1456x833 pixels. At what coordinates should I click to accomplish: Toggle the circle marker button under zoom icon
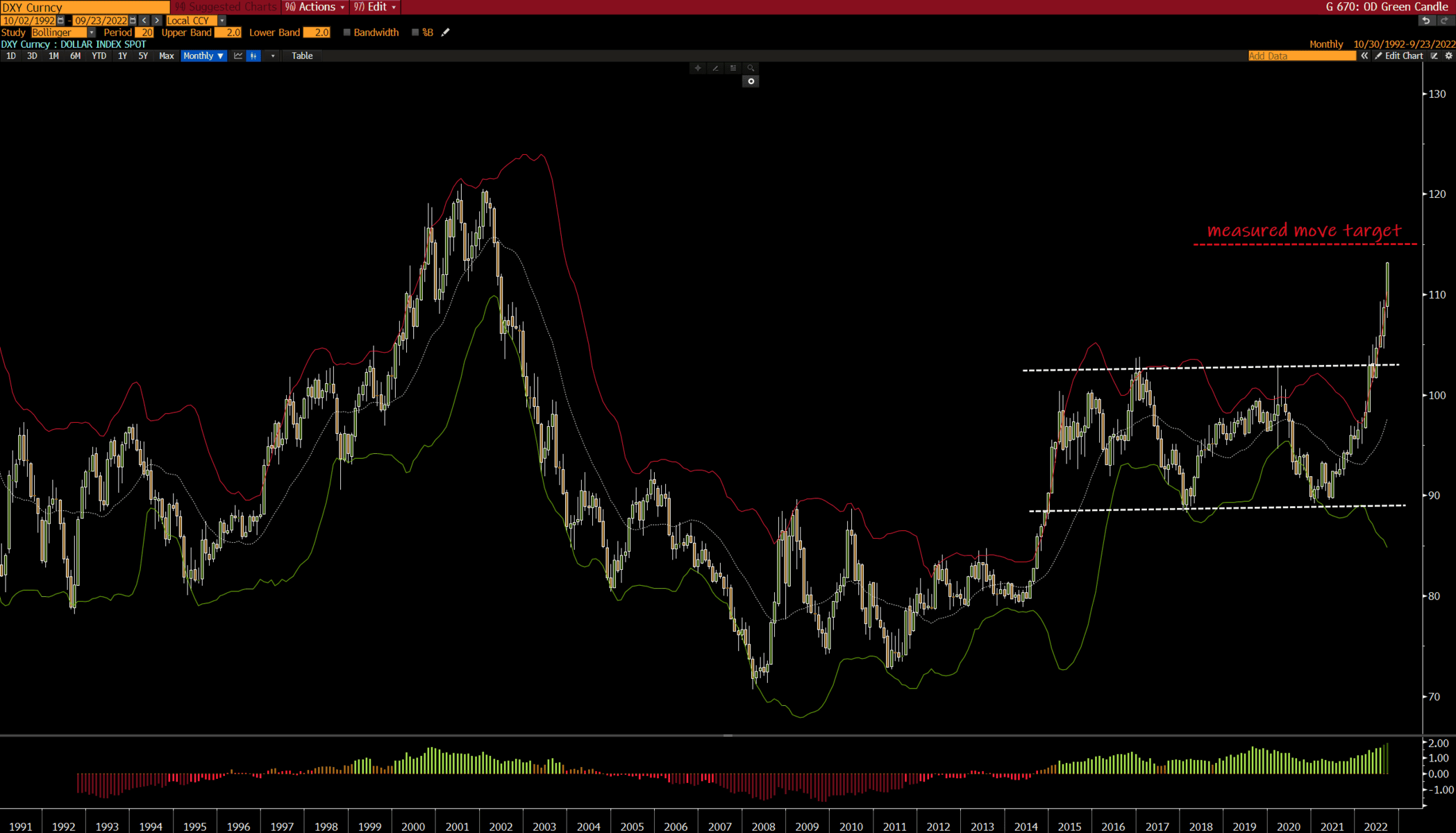[x=751, y=81]
